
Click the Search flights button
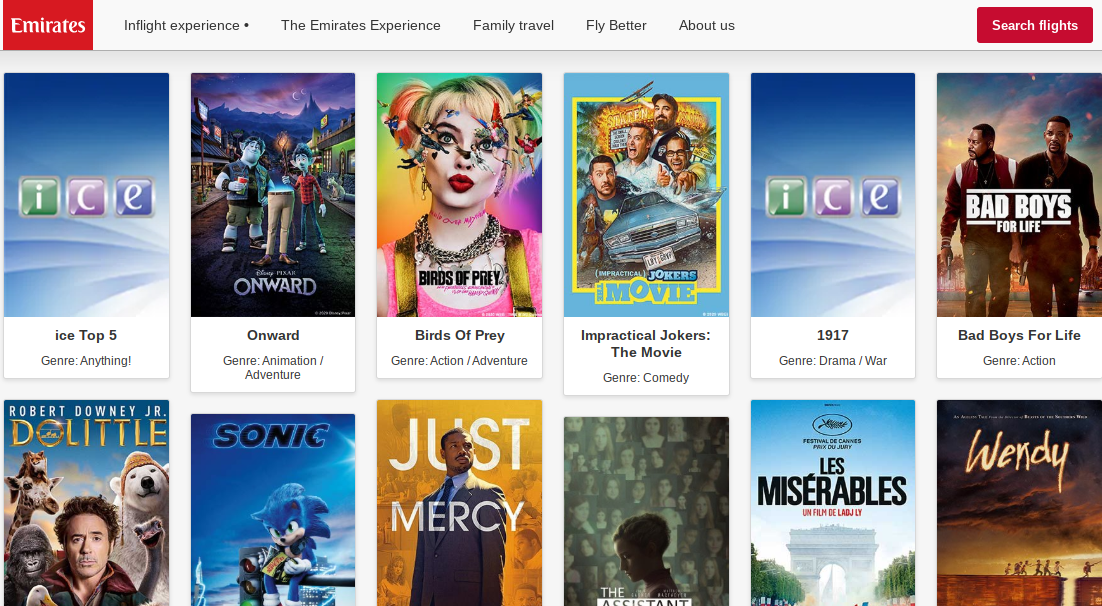click(1035, 25)
